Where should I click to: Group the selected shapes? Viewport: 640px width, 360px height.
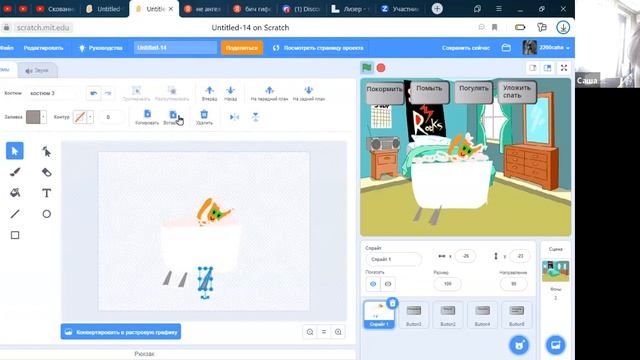pyautogui.click(x=136, y=93)
